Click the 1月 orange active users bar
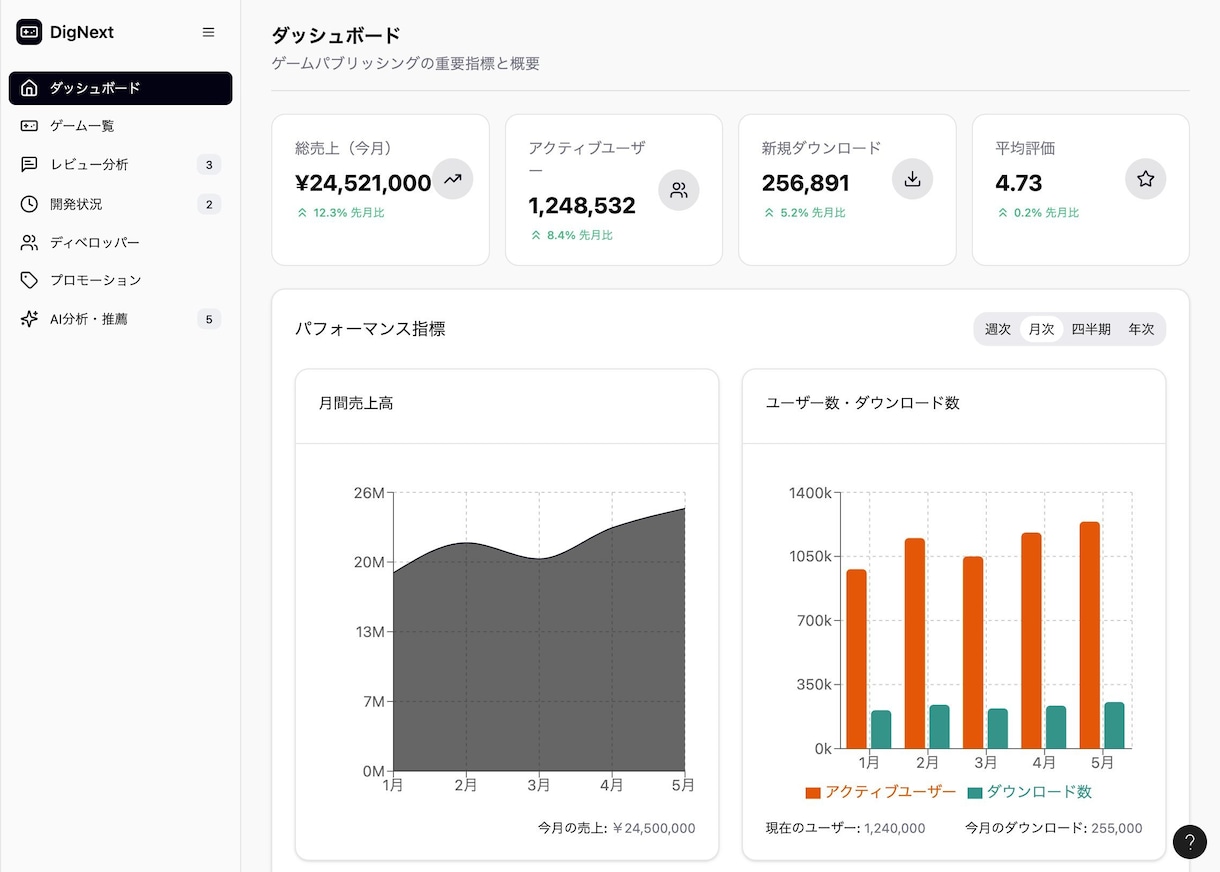 coord(857,659)
